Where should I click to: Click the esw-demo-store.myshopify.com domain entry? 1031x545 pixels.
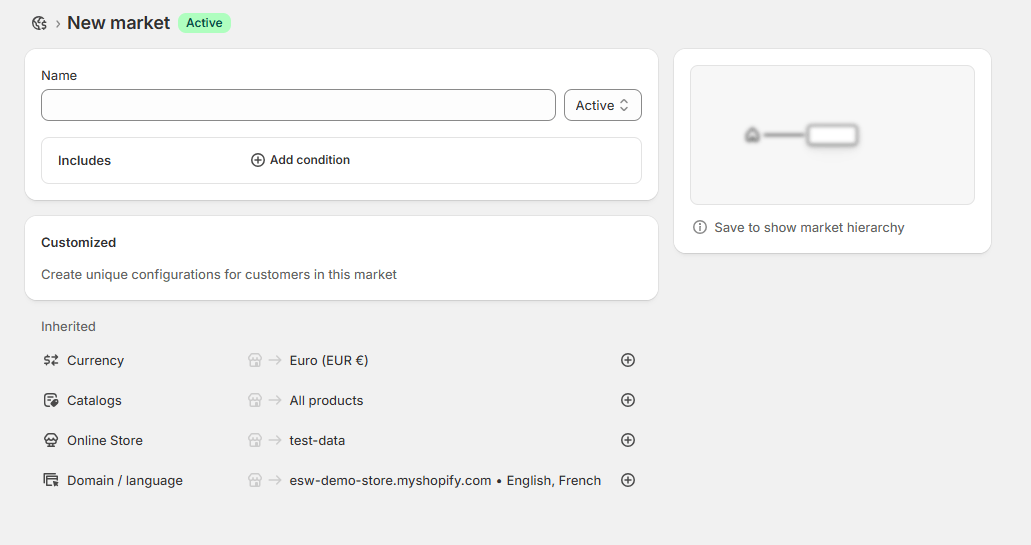pos(390,481)
